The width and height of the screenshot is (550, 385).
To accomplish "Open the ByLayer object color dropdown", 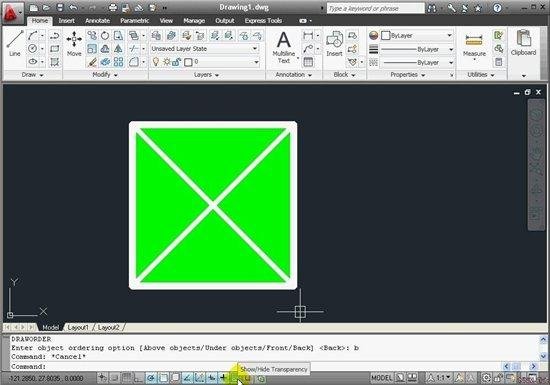I will tap(417, 35).
